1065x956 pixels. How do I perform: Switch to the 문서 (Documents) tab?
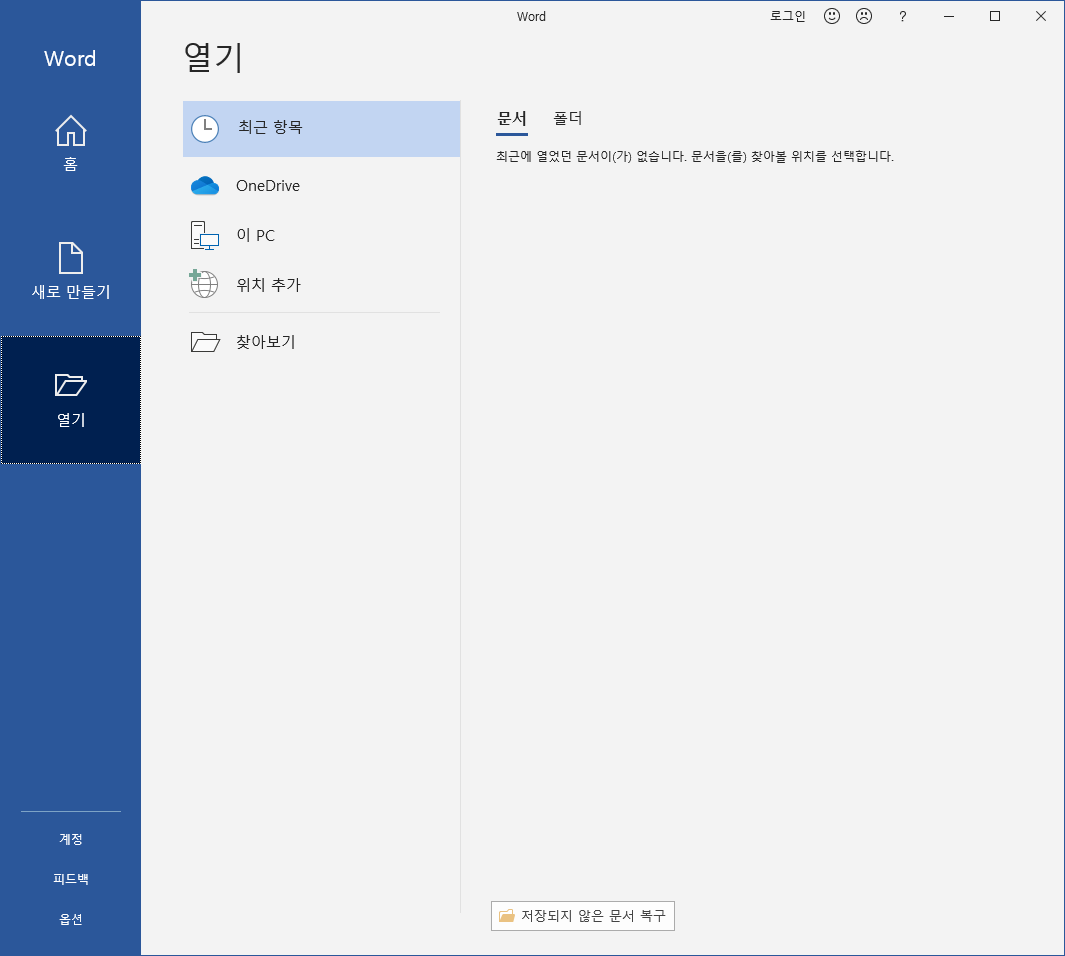click(x=512, y=120)
